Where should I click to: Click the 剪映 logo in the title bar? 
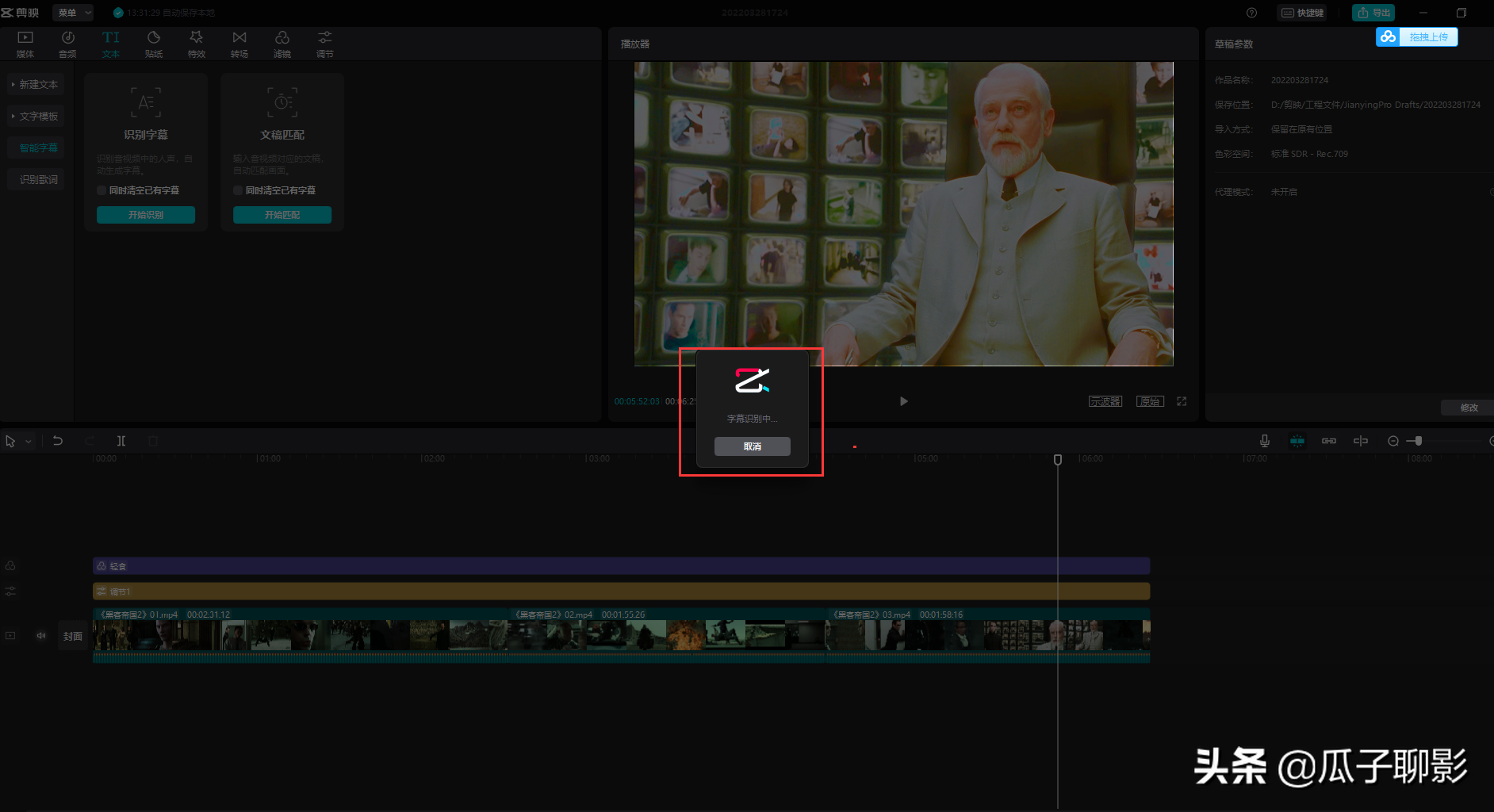[21, 13]
